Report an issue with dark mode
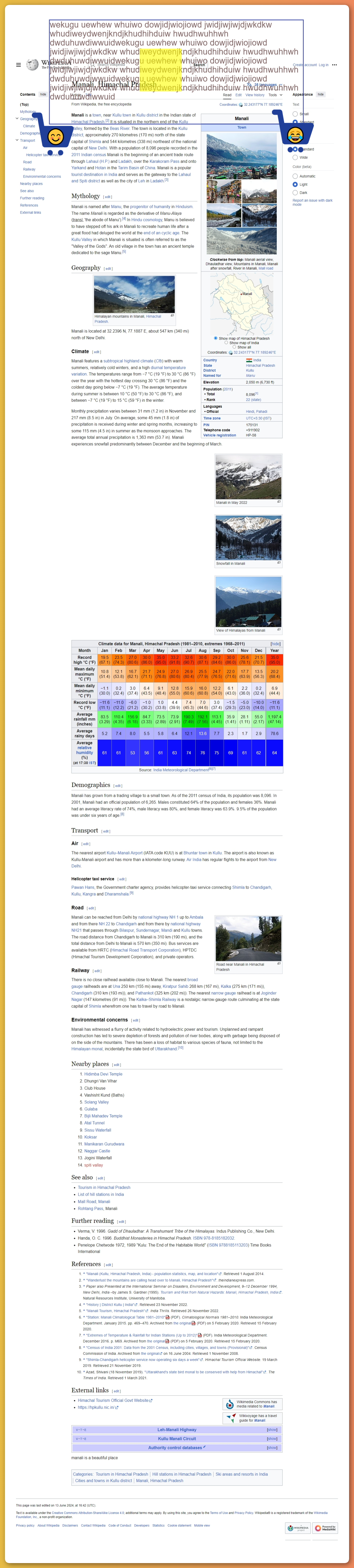Screen dimensions: 354x1568 pos(313,202)
